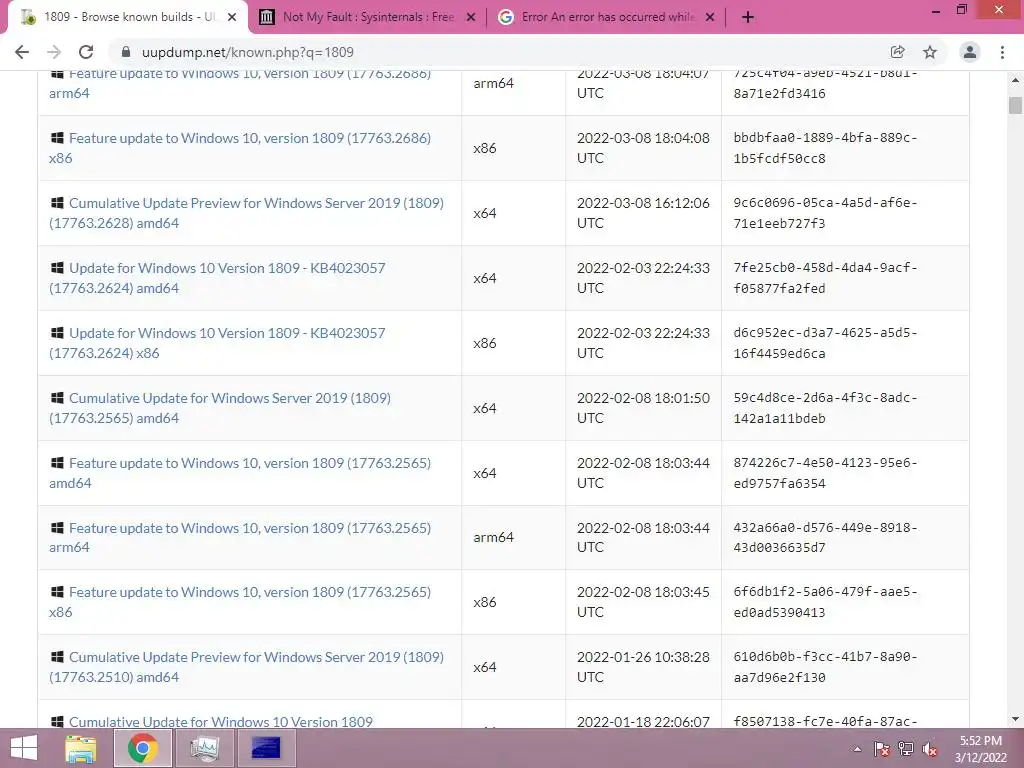This screenshot has height=768, width=1024.
Task: Click Windows logo beside KB4023057 amd64 update
Action: [57, 268]
